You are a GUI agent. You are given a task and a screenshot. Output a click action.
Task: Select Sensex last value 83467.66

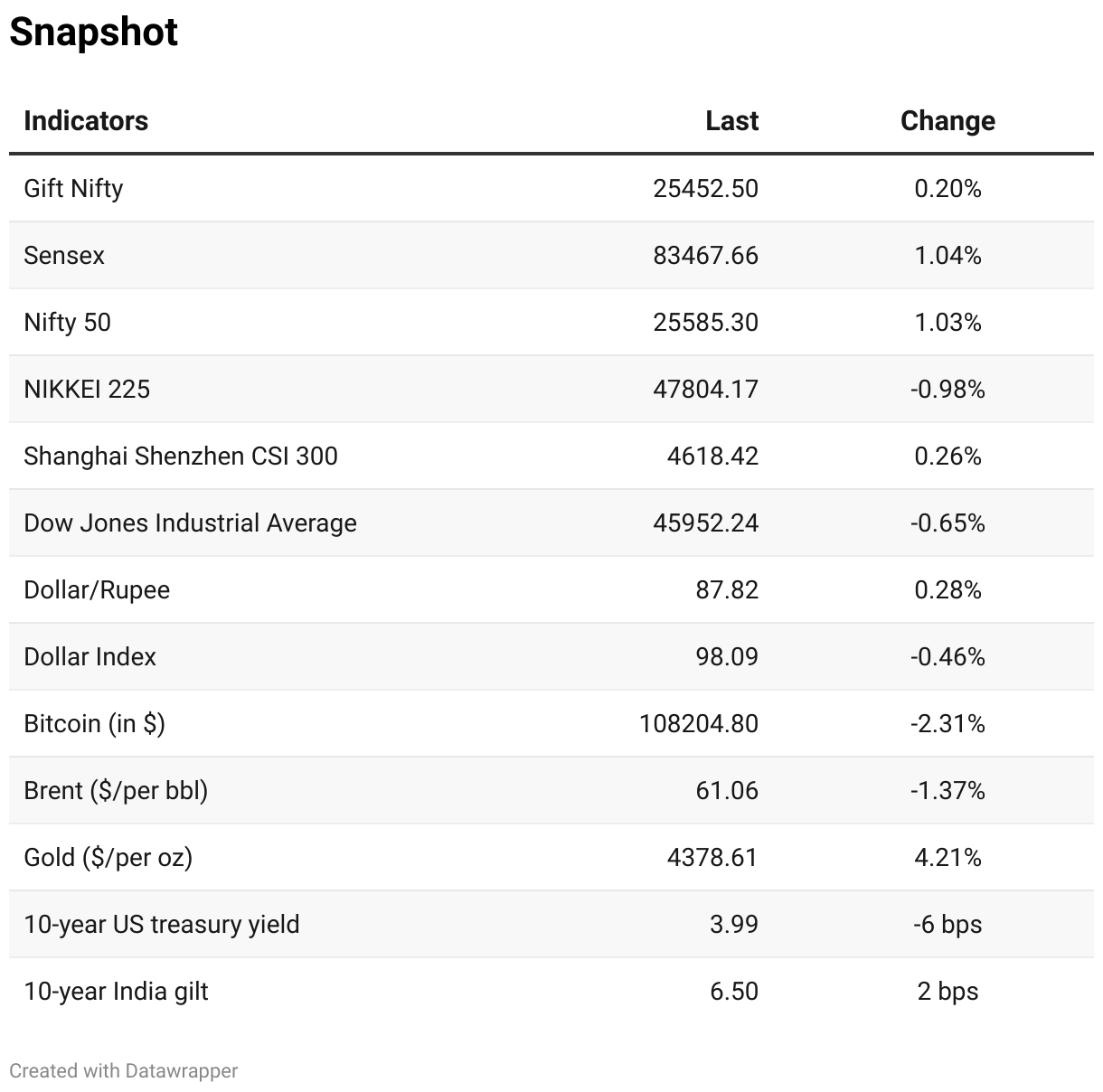click(705, 256)
